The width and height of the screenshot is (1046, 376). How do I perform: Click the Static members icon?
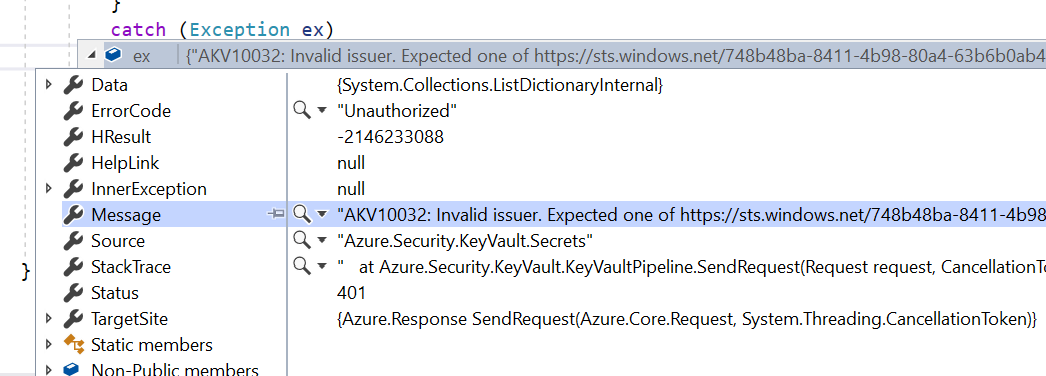coord(73,345)
